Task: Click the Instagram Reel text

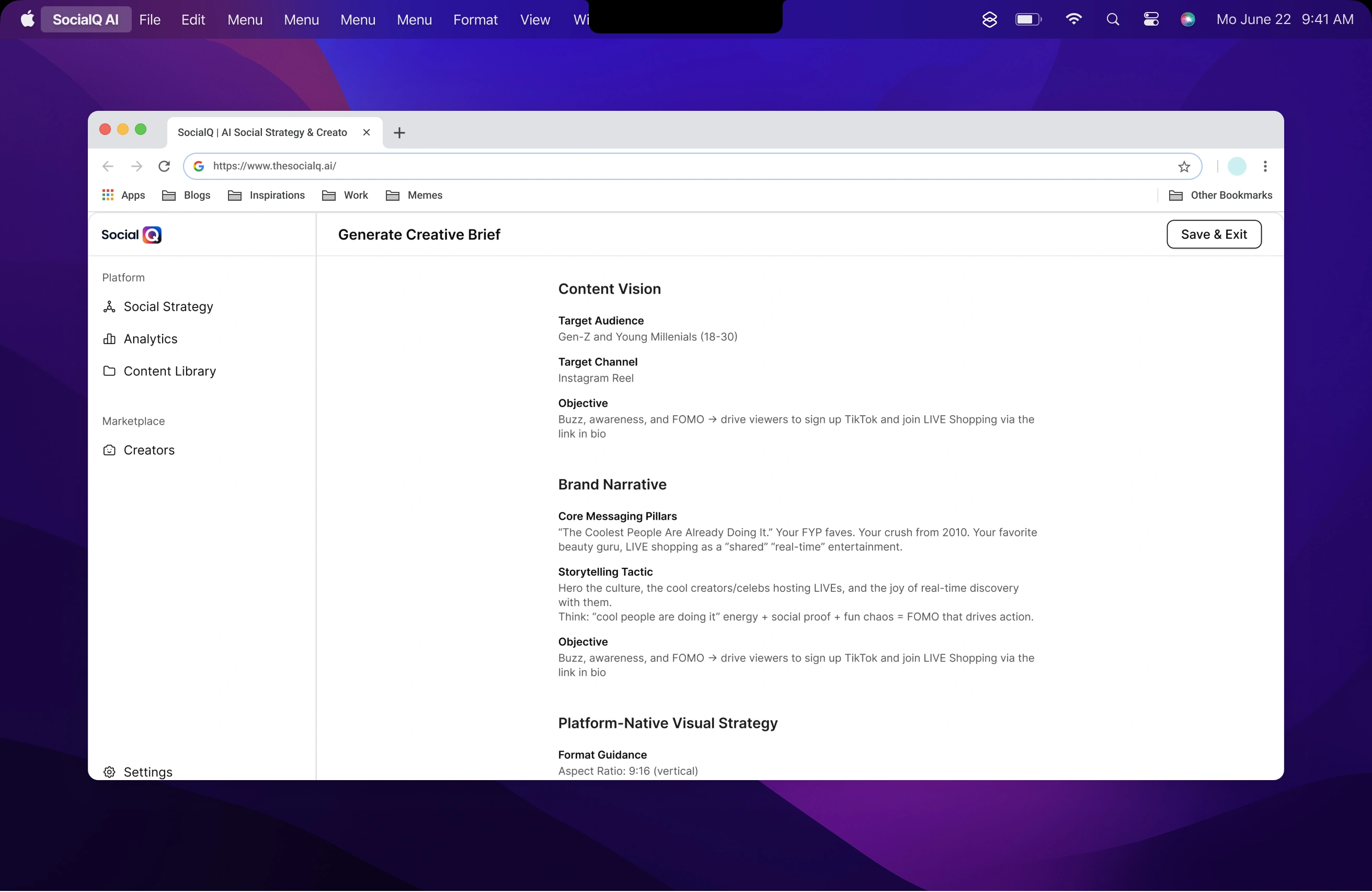Action: pos(596,378)
